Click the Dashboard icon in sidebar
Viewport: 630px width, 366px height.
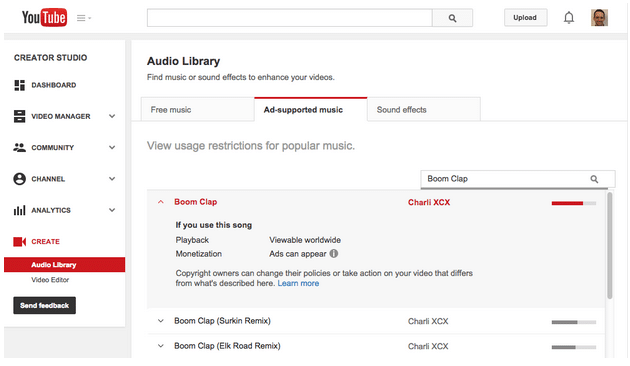[x=19, y=85]
